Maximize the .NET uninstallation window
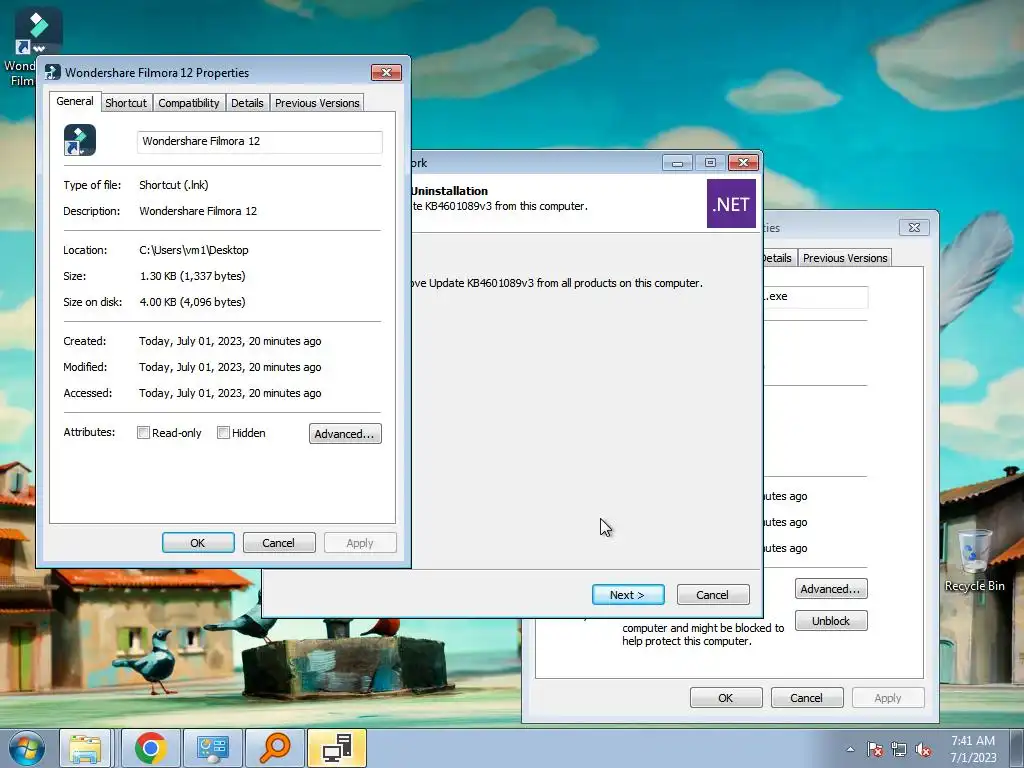Viewport: 1024px width, 768px height. pyautogui.click(x=710, y=163)
